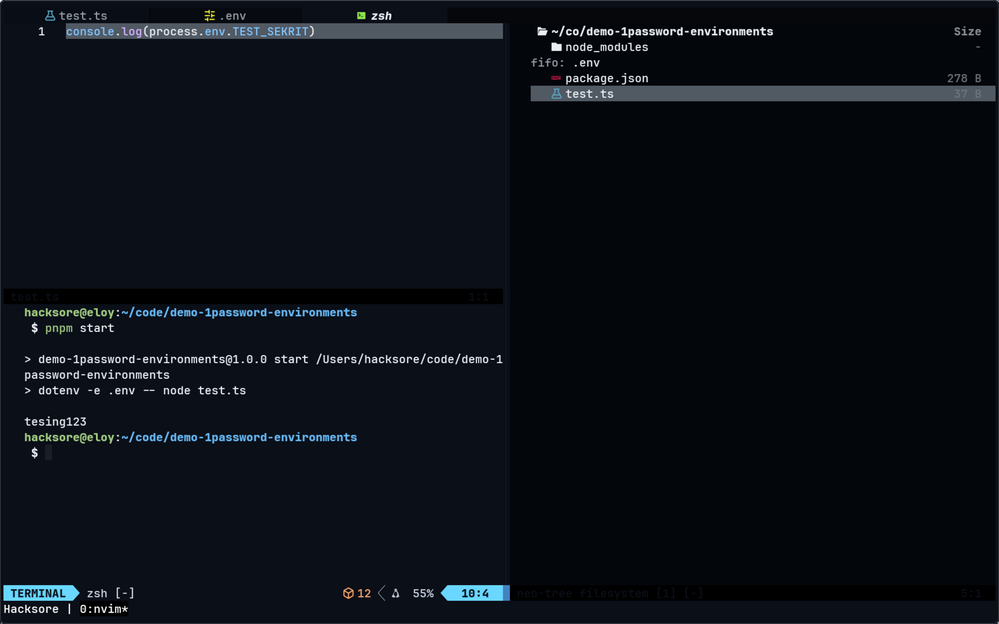This screenshot has height=624, width=999.
Task: Click the terminal icon on zsh tab
Action: tap(361, 16)
